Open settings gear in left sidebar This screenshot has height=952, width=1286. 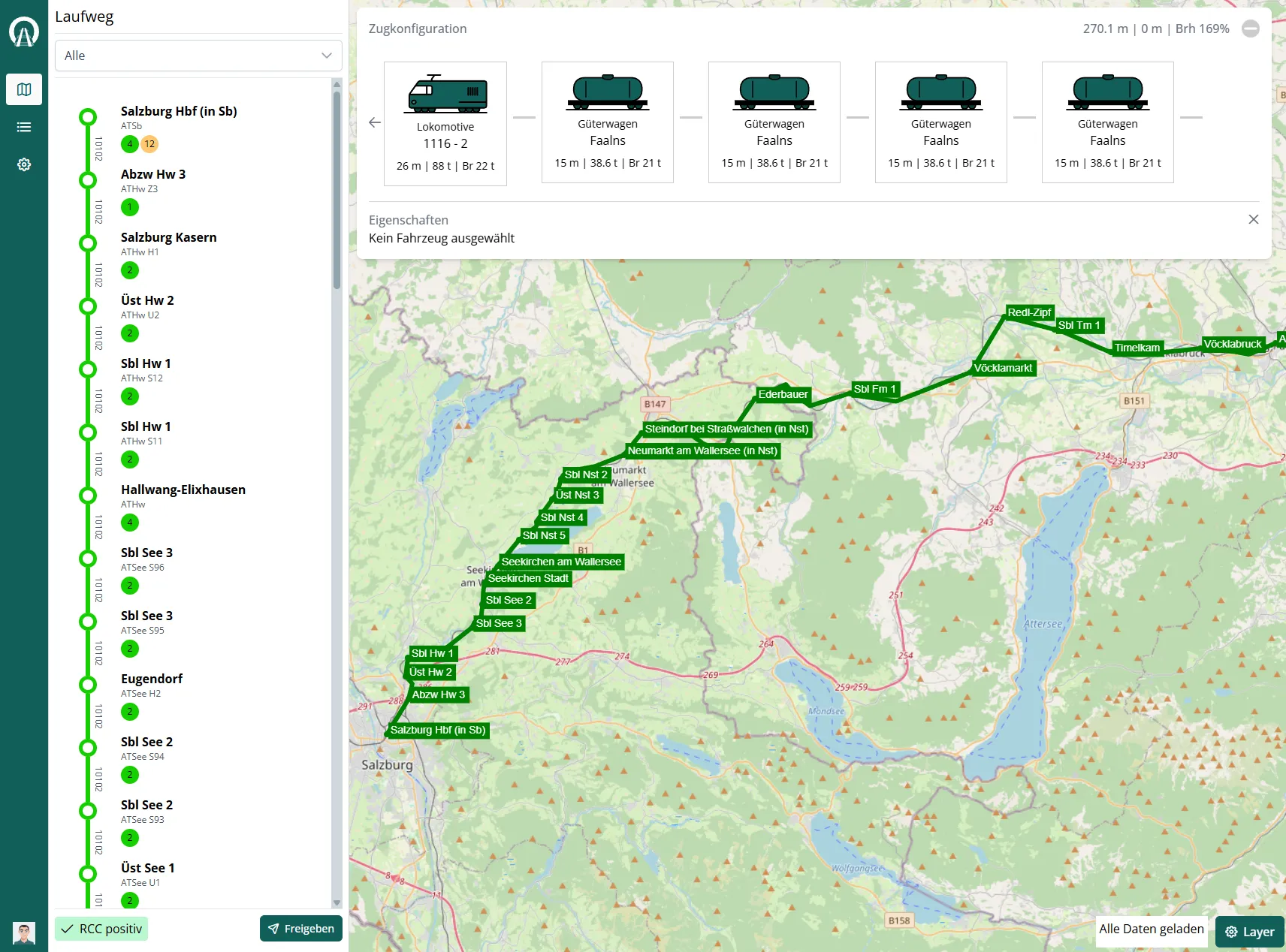24,164
